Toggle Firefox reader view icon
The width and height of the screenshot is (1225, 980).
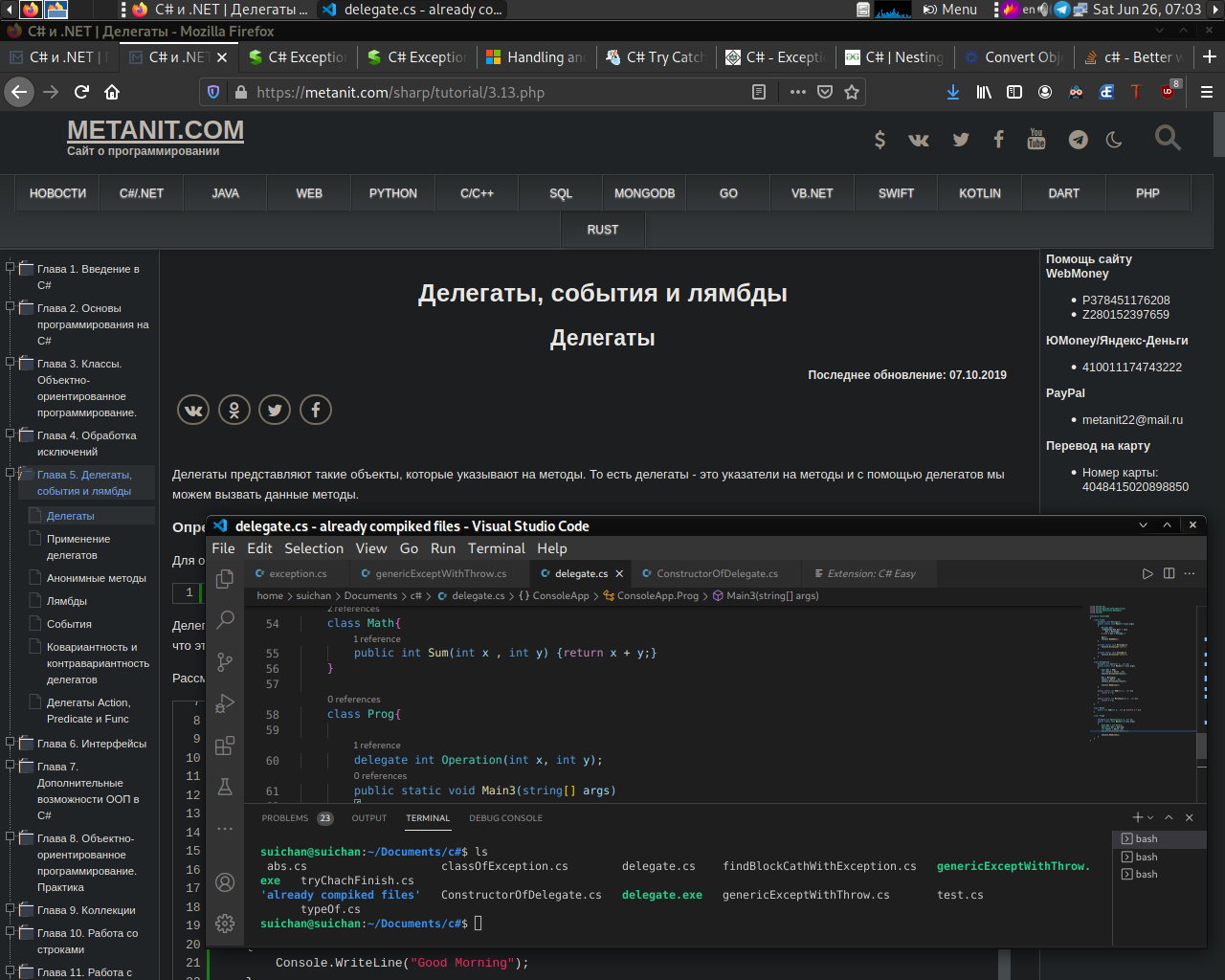(759, 92)
